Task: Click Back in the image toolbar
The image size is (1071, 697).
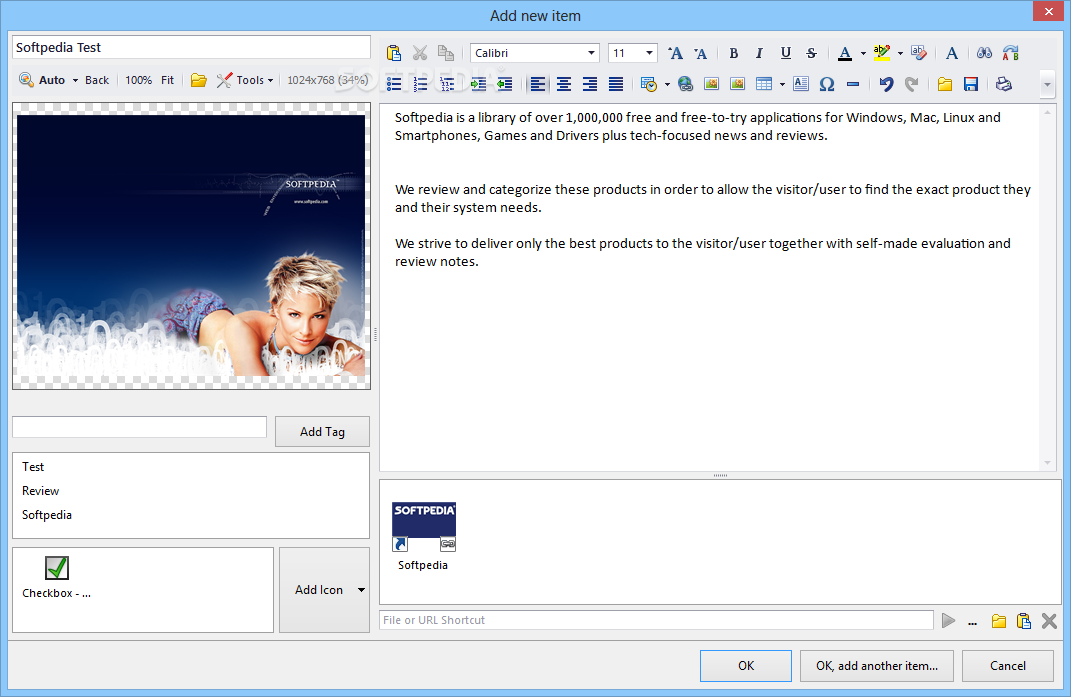Action: coord(97,80)
